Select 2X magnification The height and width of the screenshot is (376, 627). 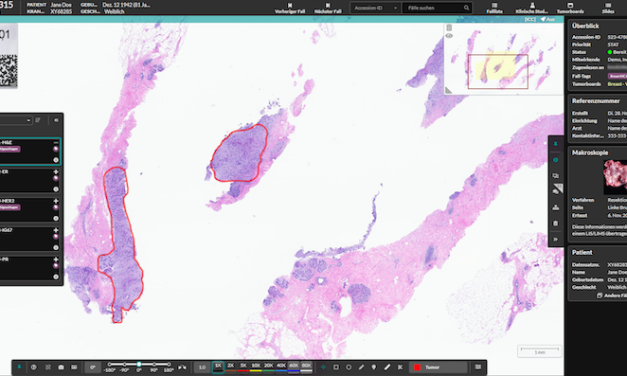click(231, 367)
